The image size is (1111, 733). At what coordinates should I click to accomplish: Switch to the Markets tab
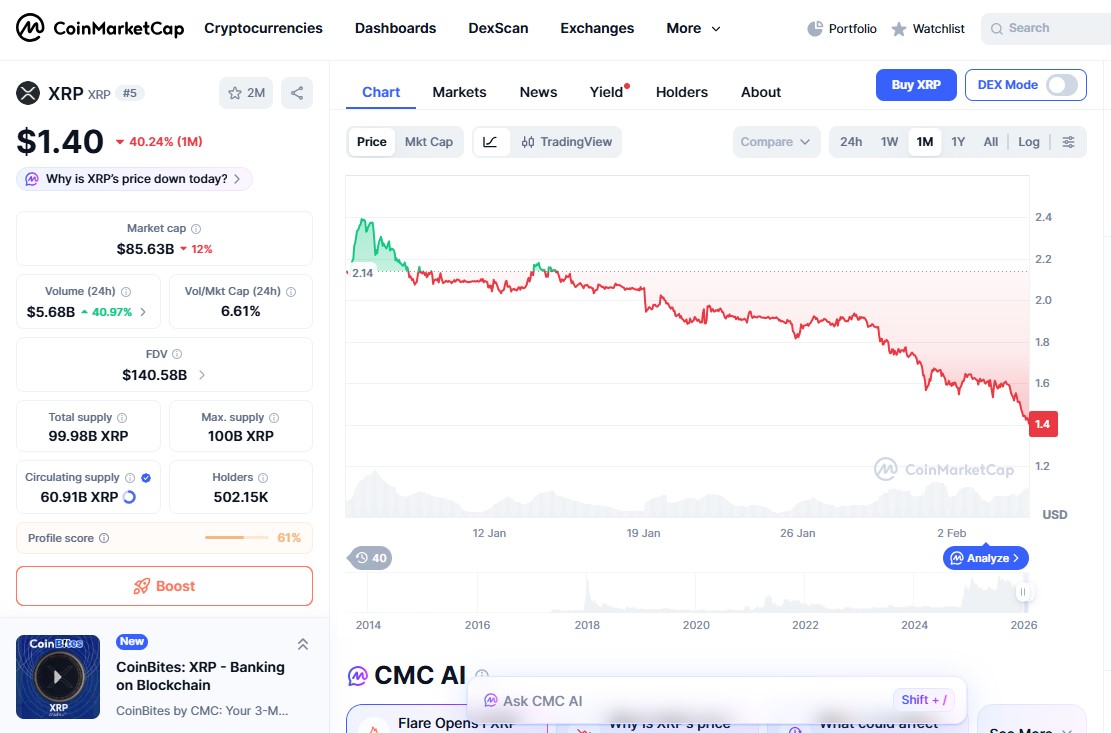tap(459, 92)
